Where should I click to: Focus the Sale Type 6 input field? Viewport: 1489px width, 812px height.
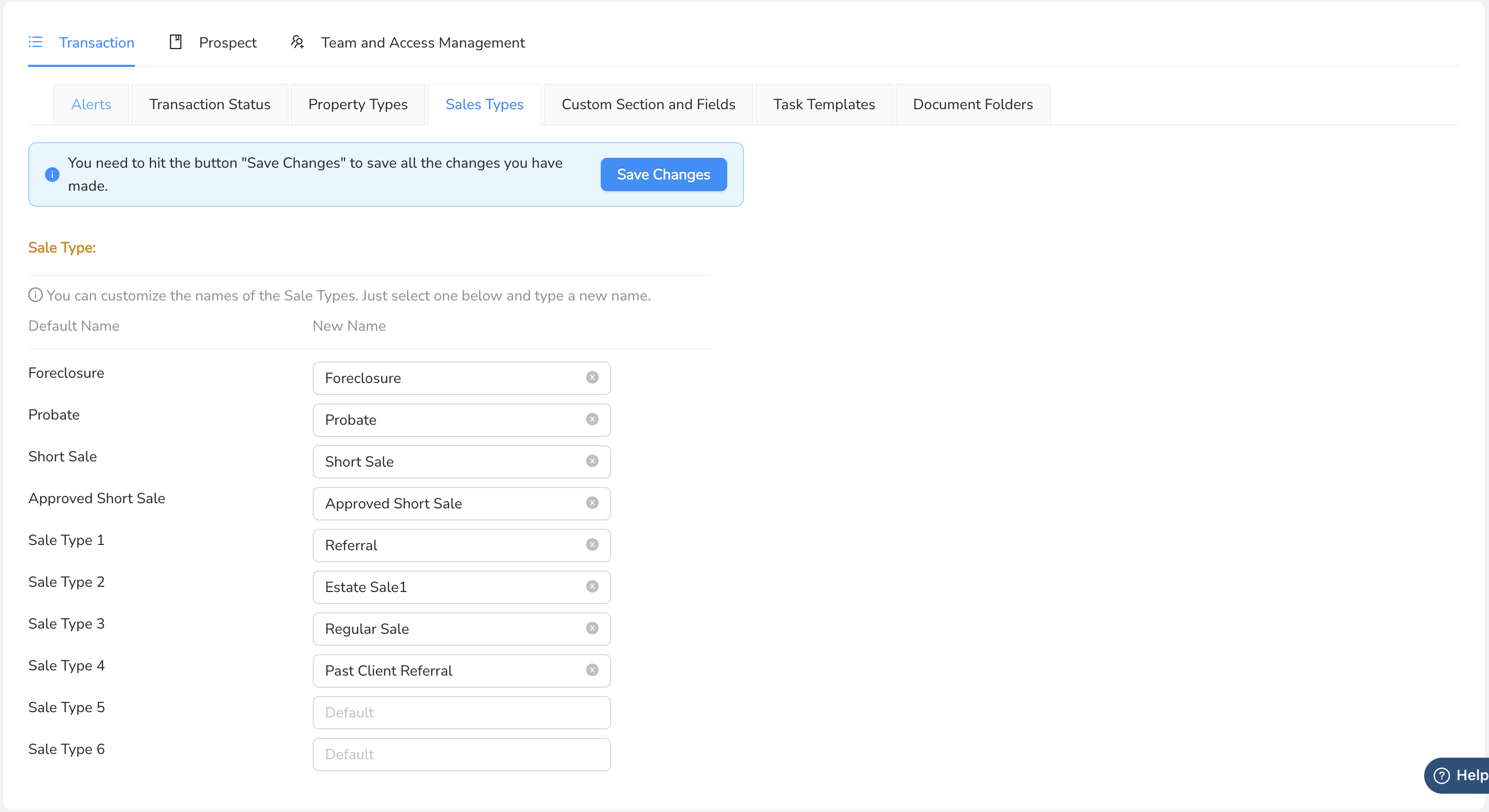pyautogui.click(x=461, y=753)
